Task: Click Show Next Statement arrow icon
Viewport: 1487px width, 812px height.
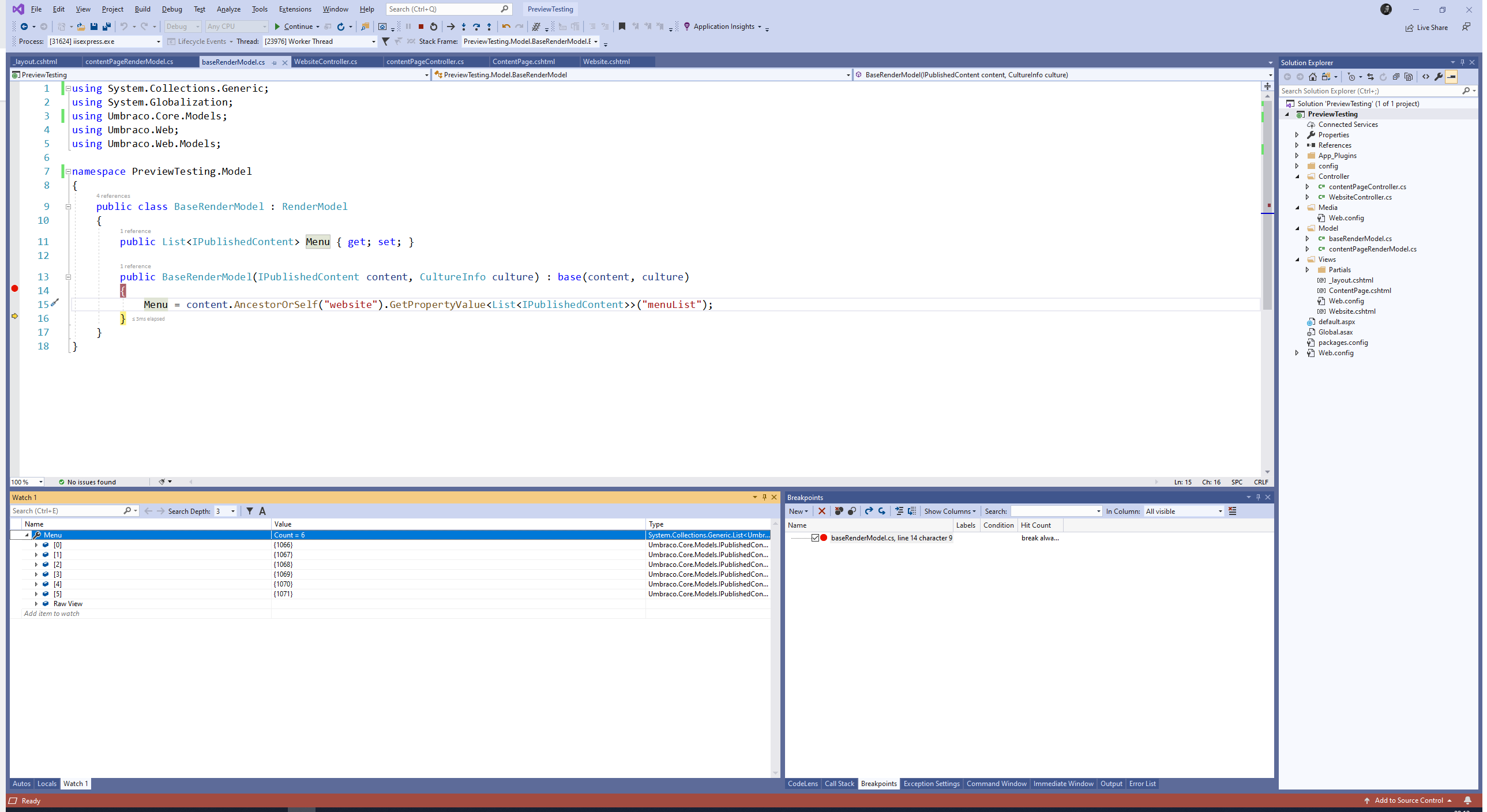Action: point(451,27)
